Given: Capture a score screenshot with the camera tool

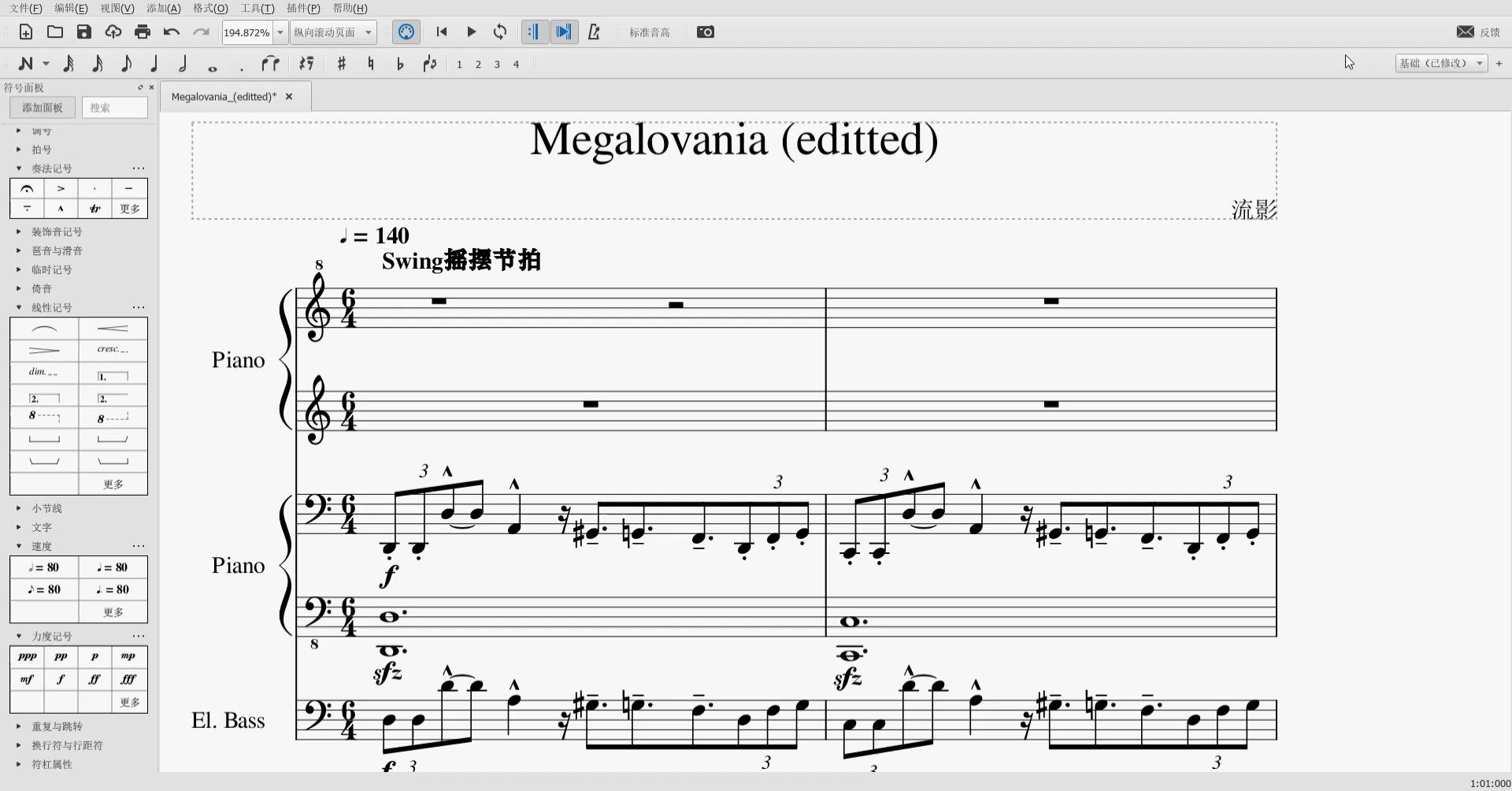Looking at the screenshot, I should click(705, 32).
